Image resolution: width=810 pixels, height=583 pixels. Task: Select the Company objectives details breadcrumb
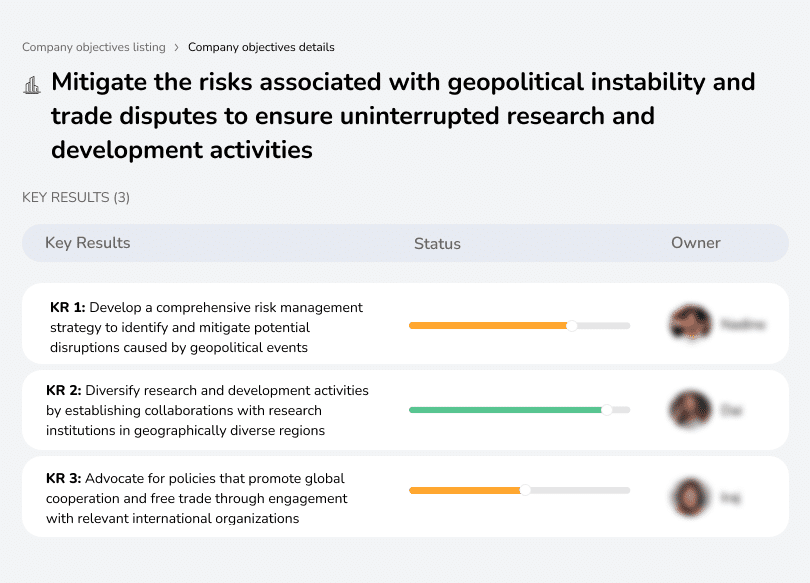(261, 47)
